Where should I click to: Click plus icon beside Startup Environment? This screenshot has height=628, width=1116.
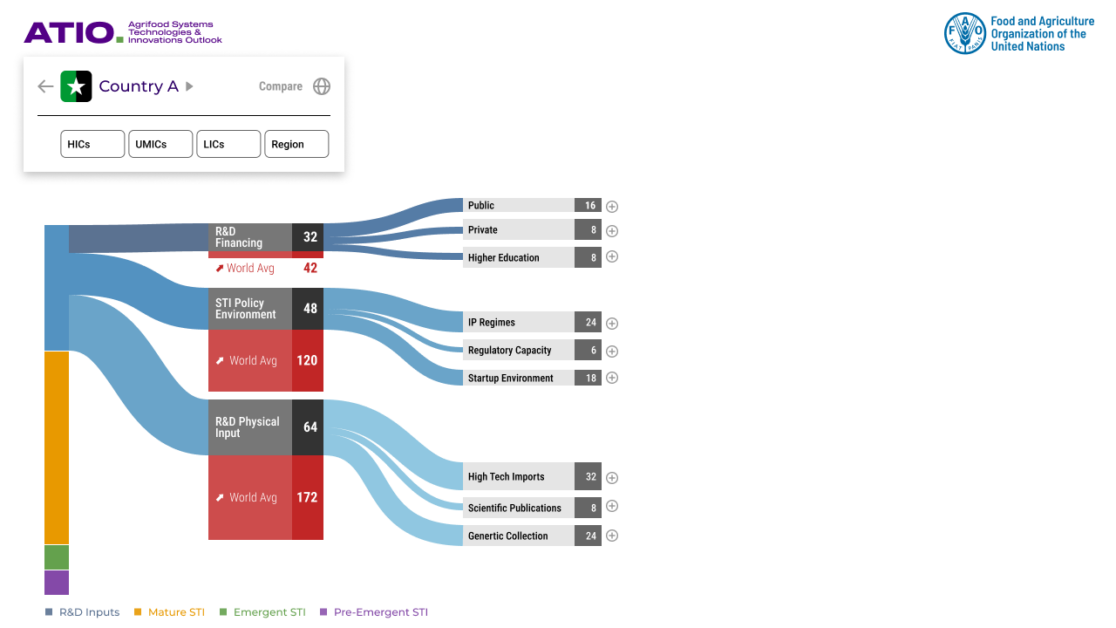click(612, 378)
